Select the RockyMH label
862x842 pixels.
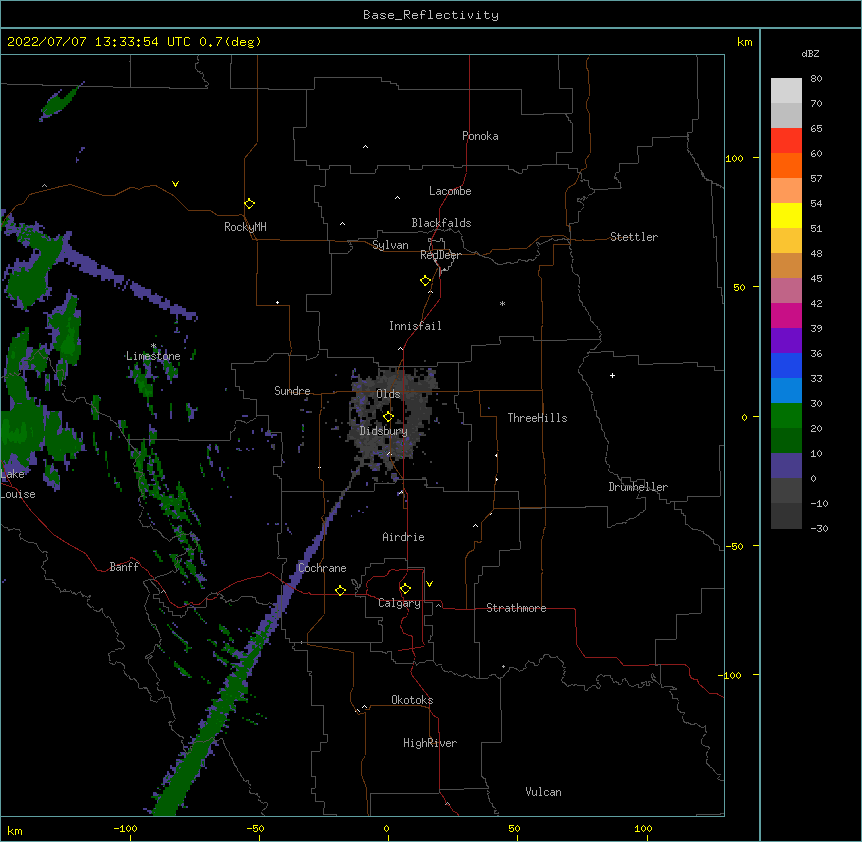click(x=245, y=227)
